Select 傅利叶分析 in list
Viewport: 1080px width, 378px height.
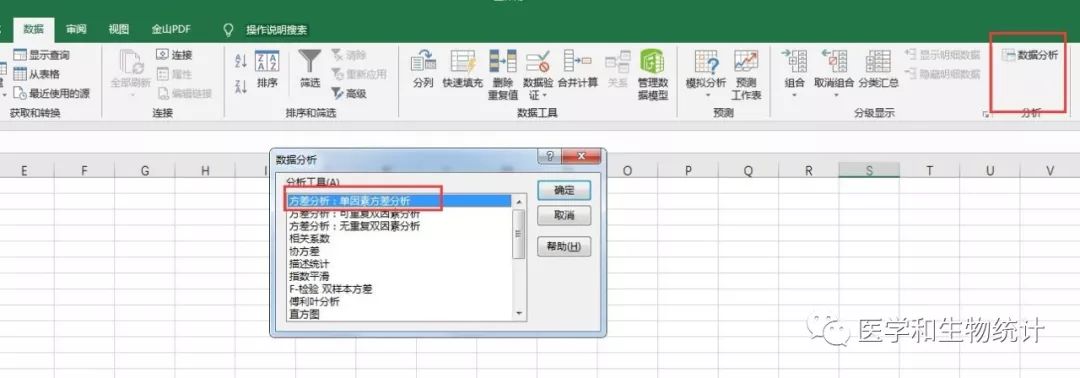pyautogui.click(x=398, y=302)
